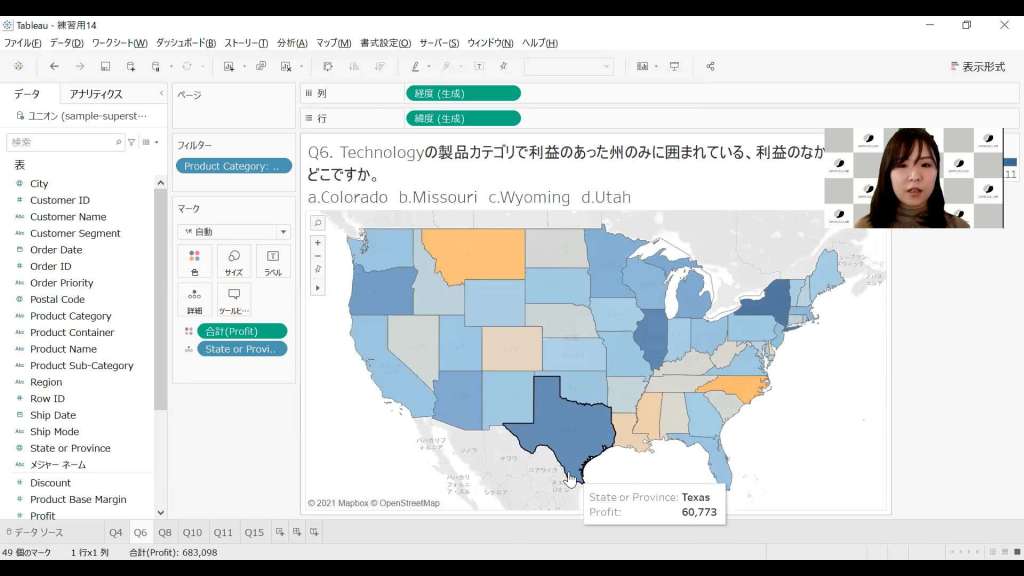Click the 経度 (生成) columns pill
Screen dimensions: 1024x576
pyautogui.click(x=463, y=93)
